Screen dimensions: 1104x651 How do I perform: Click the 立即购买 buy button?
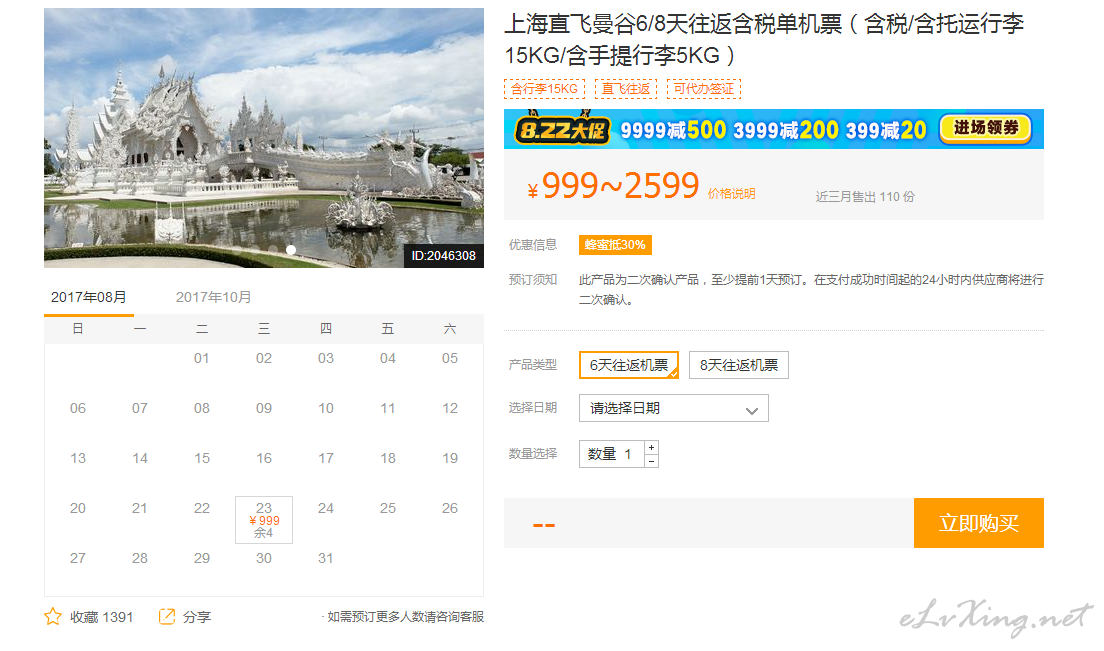(978, 523)
